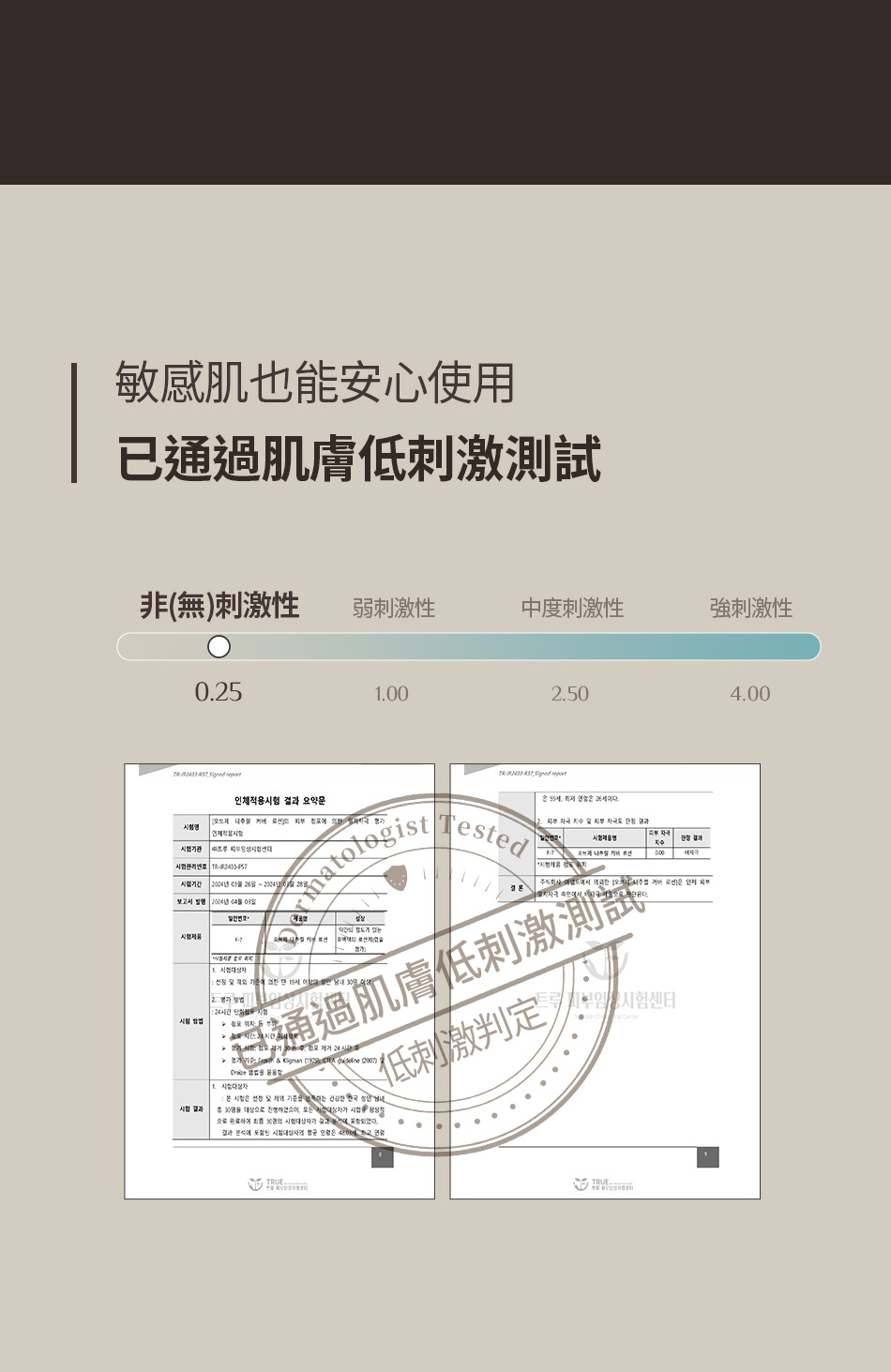Click the TRUE logo on left report page
Screen dimensions: 891x1372
click(x=270, y=1184)
